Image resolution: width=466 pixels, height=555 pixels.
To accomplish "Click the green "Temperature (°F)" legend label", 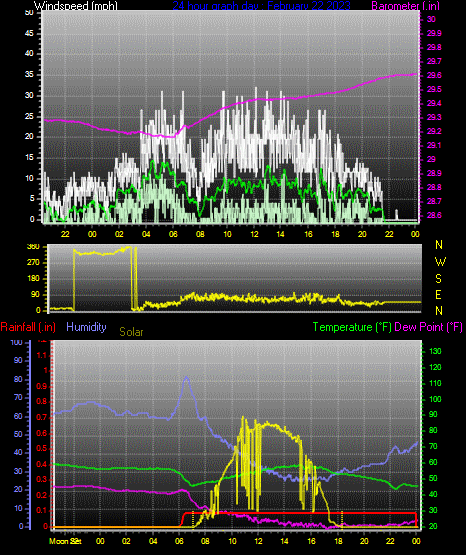I will [x=352, y=327].
